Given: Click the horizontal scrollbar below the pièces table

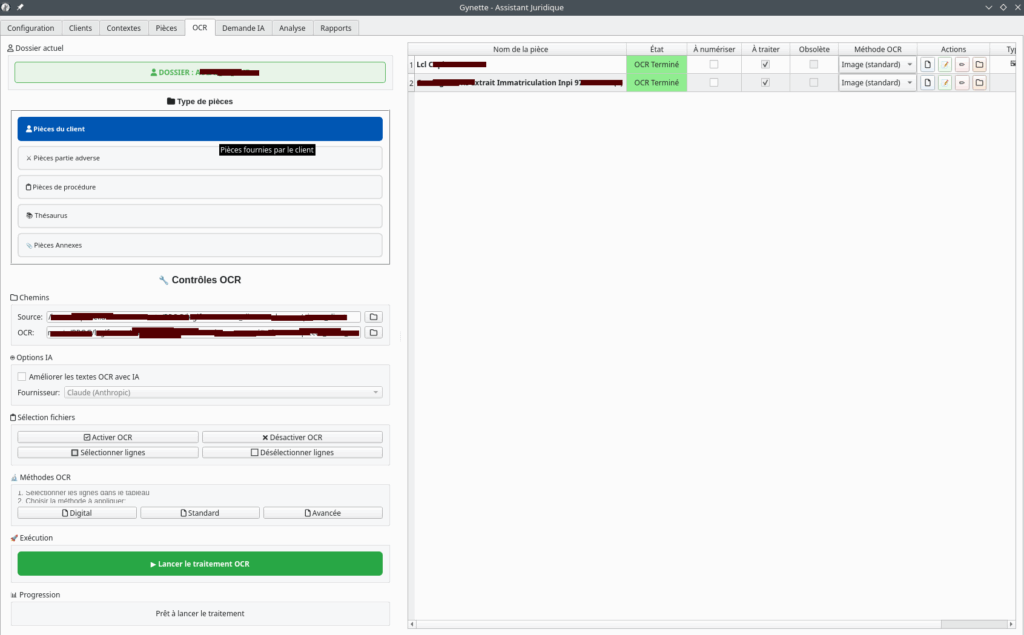Looking at the screenshot, I should point(700,624).
